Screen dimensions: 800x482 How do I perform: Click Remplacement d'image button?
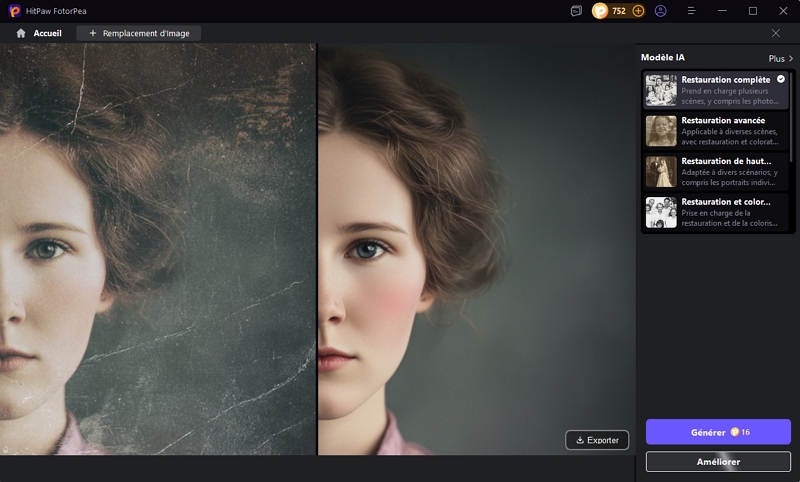pos(139,33)
